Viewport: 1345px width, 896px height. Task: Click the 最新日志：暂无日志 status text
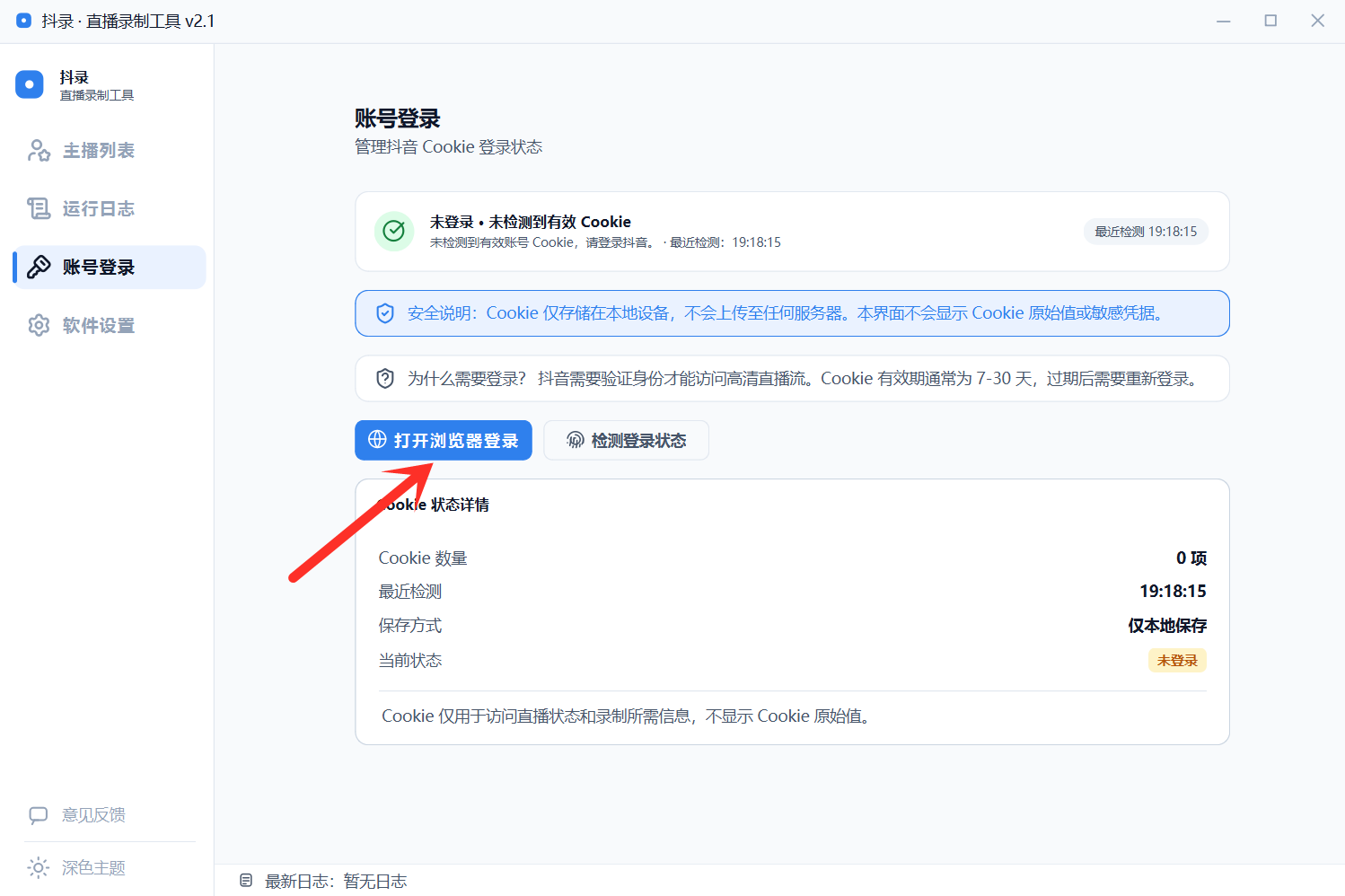pos(336,882)
